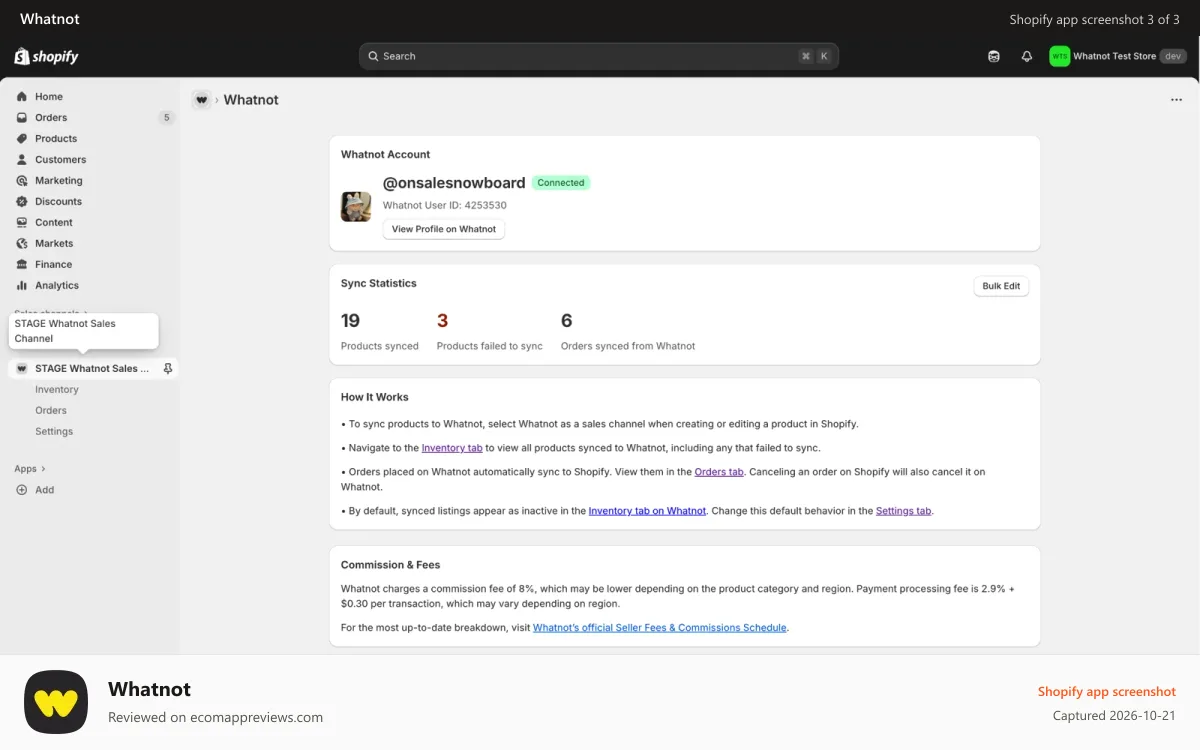Click the dev badge beside store name
Screen dimensions: 1200x750
coord(1173,56)
